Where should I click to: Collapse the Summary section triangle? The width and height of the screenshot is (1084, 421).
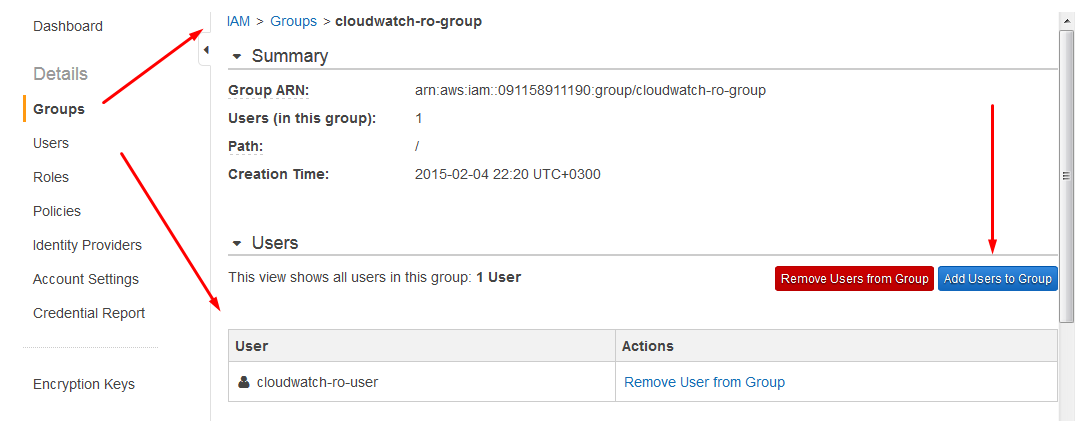click(237, 57)
